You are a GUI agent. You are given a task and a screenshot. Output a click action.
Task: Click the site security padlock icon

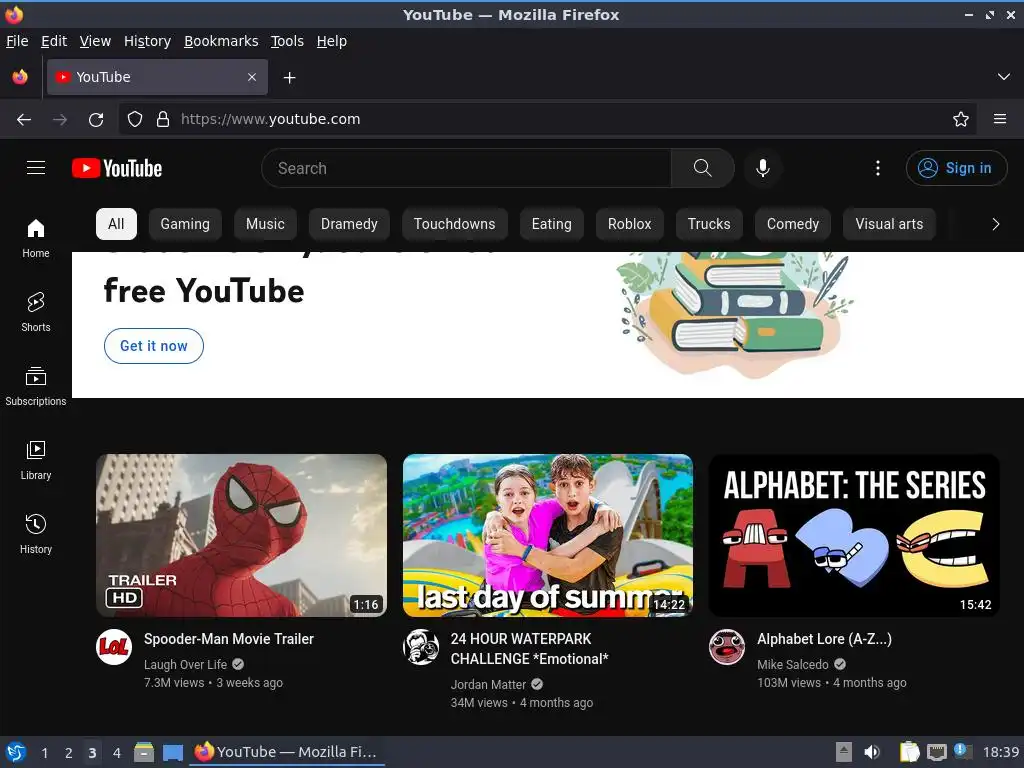[163, 120]
